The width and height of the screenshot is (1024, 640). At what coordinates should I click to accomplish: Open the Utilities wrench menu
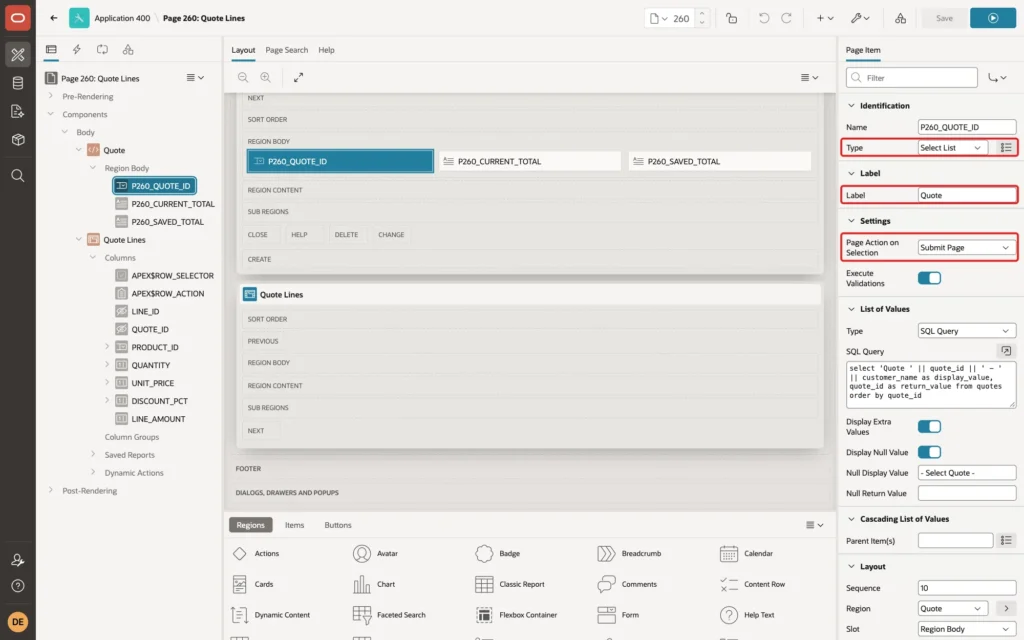[860, 18]
